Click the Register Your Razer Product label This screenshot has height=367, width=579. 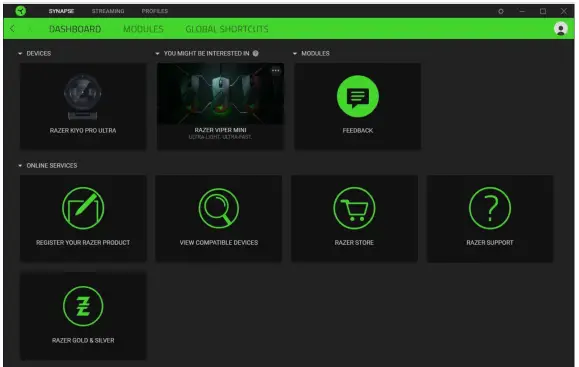click(83, 243)
